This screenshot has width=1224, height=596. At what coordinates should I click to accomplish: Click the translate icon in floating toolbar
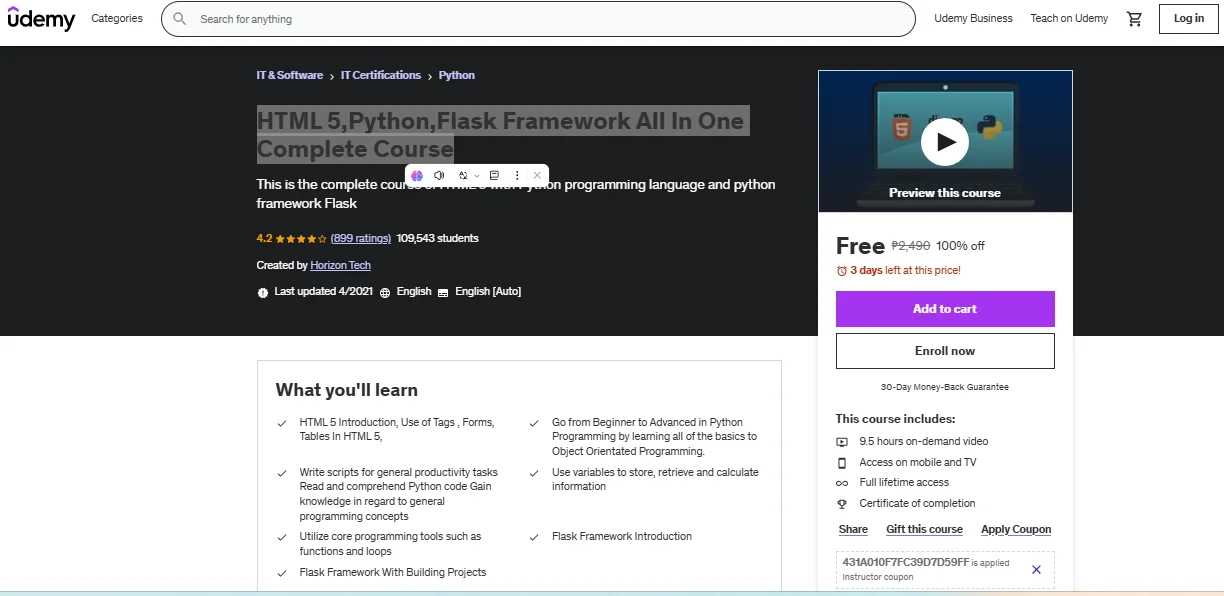(x=463, y=175)
